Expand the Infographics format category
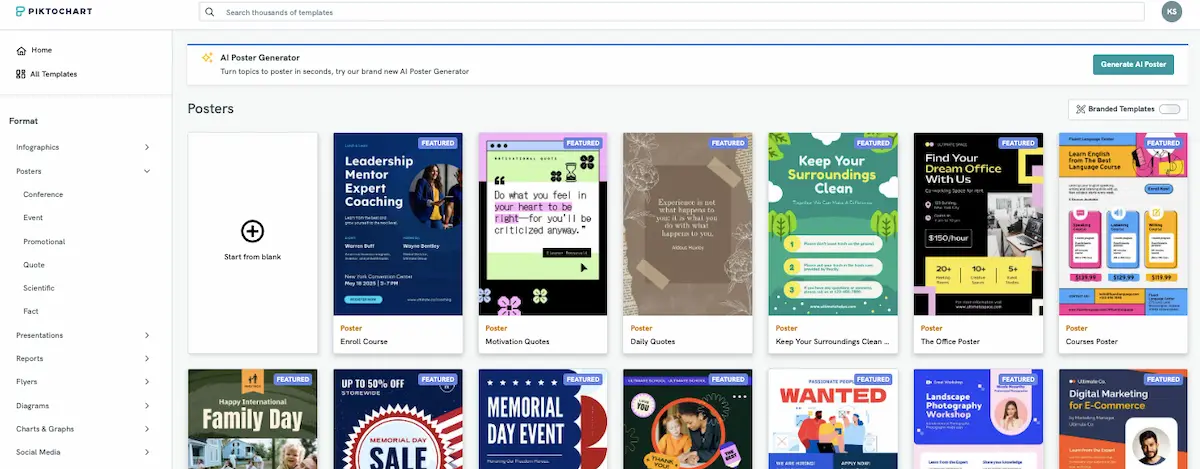Image resolution: width=1200 pixels, height=469 pixels. pos(147,147)
